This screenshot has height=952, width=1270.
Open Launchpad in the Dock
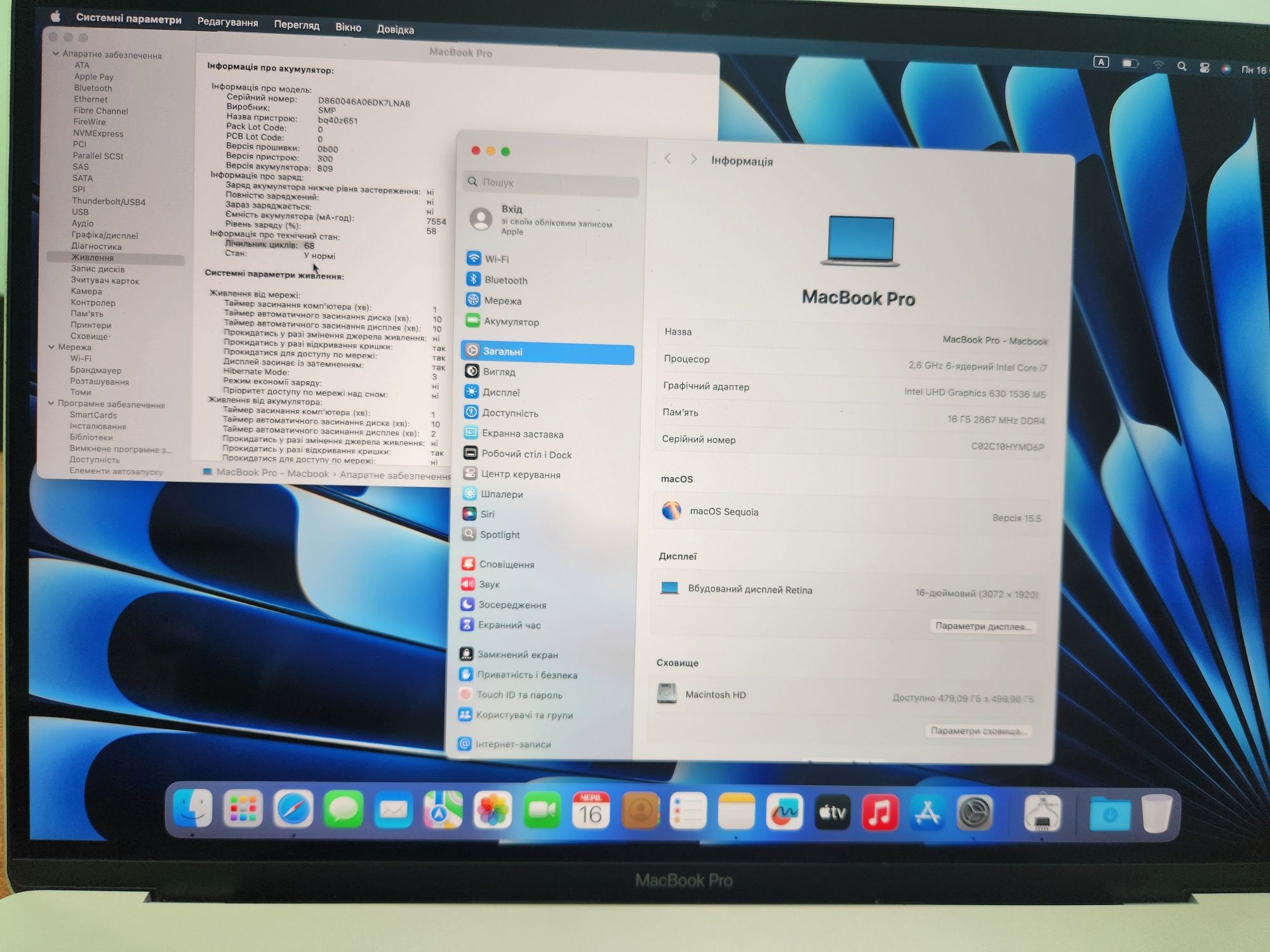point(243,809)
